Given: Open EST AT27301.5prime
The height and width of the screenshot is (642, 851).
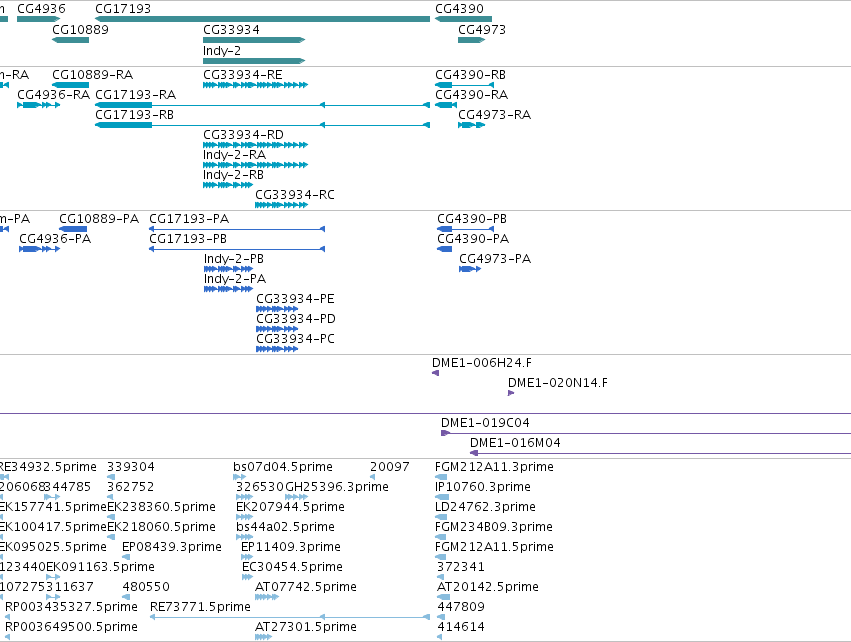Looking at the screenshot, I should point(306,627).
